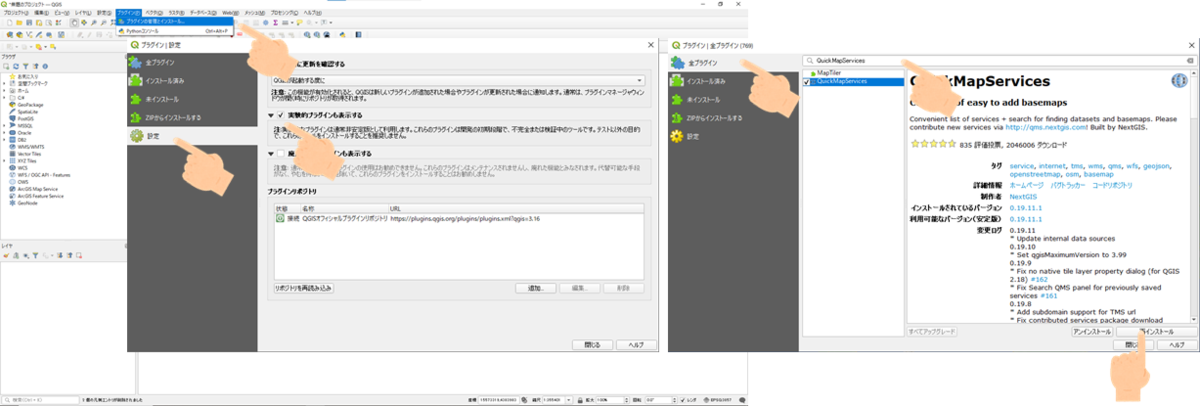The width and height of the screenshot is (1200, 406).
Task: Expand the ホーム browser tree item
Action: [x=4, y=91]
